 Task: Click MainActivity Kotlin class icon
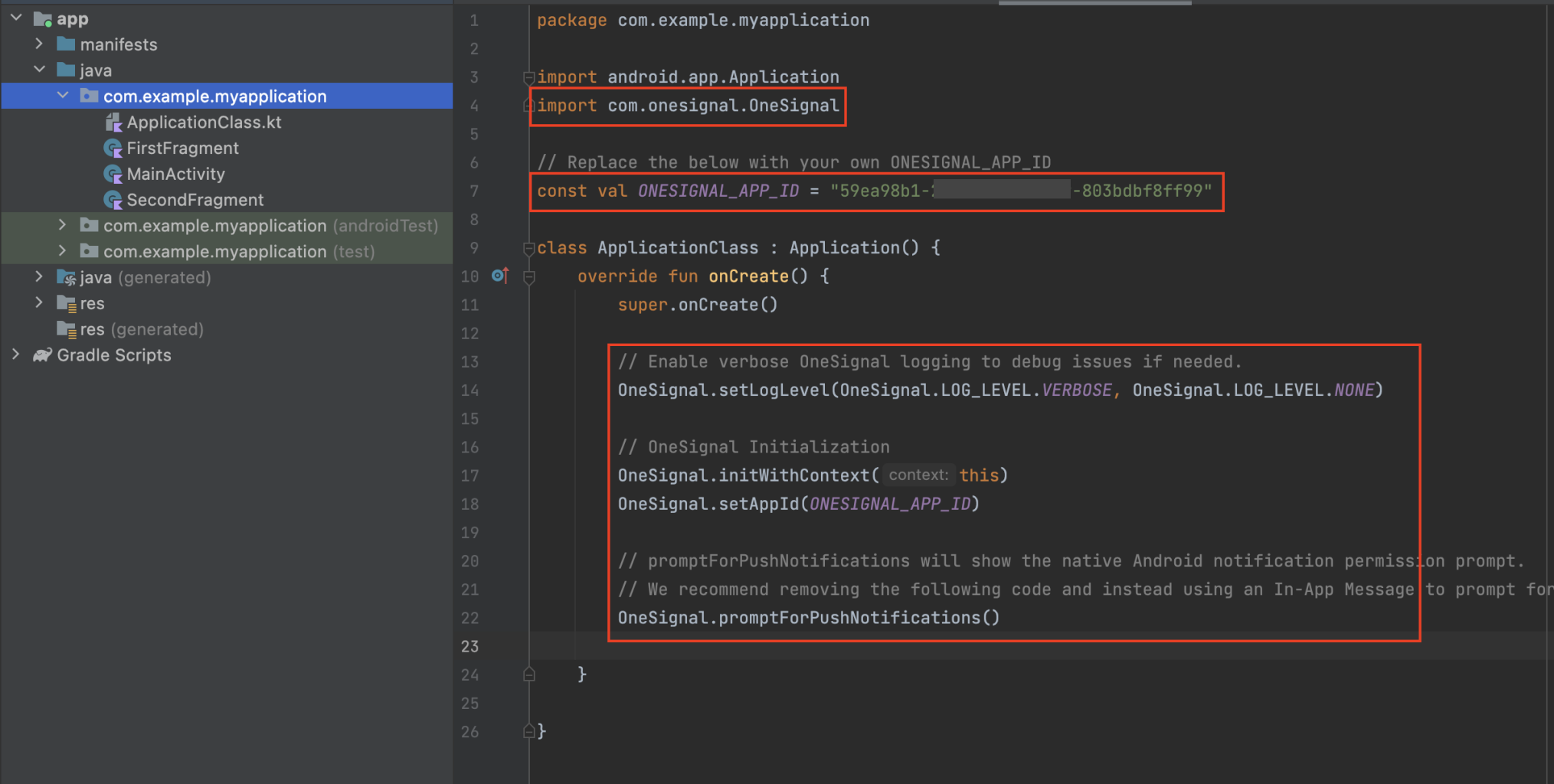point(113,174)
